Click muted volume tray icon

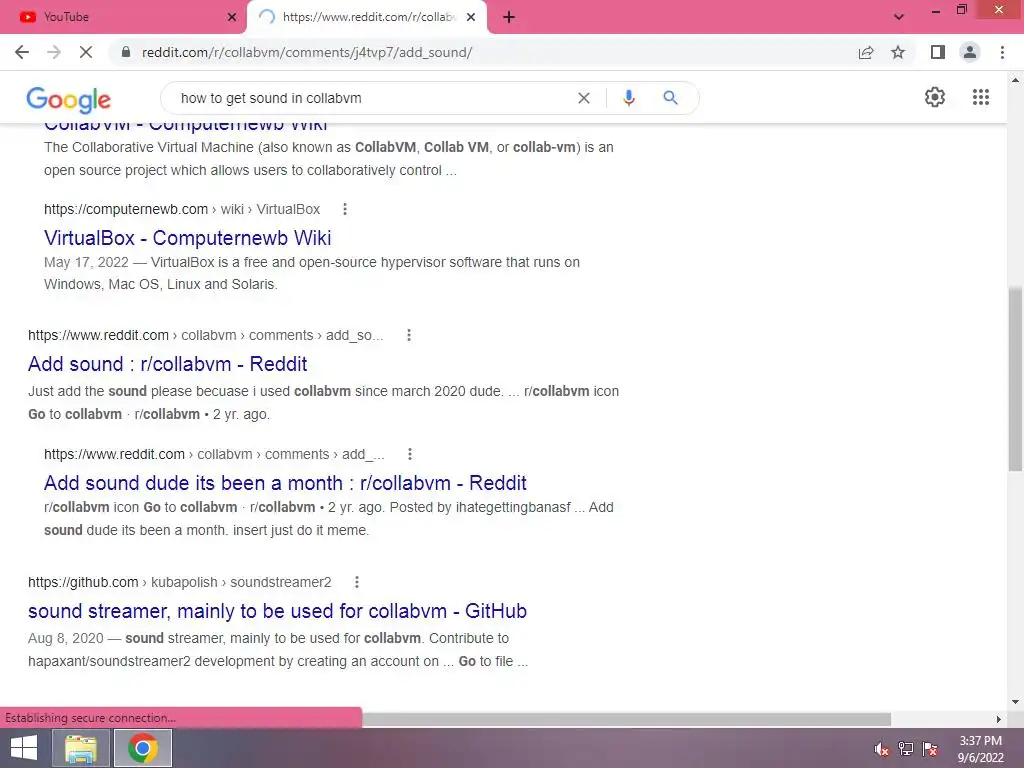click(x=881, y=749)
